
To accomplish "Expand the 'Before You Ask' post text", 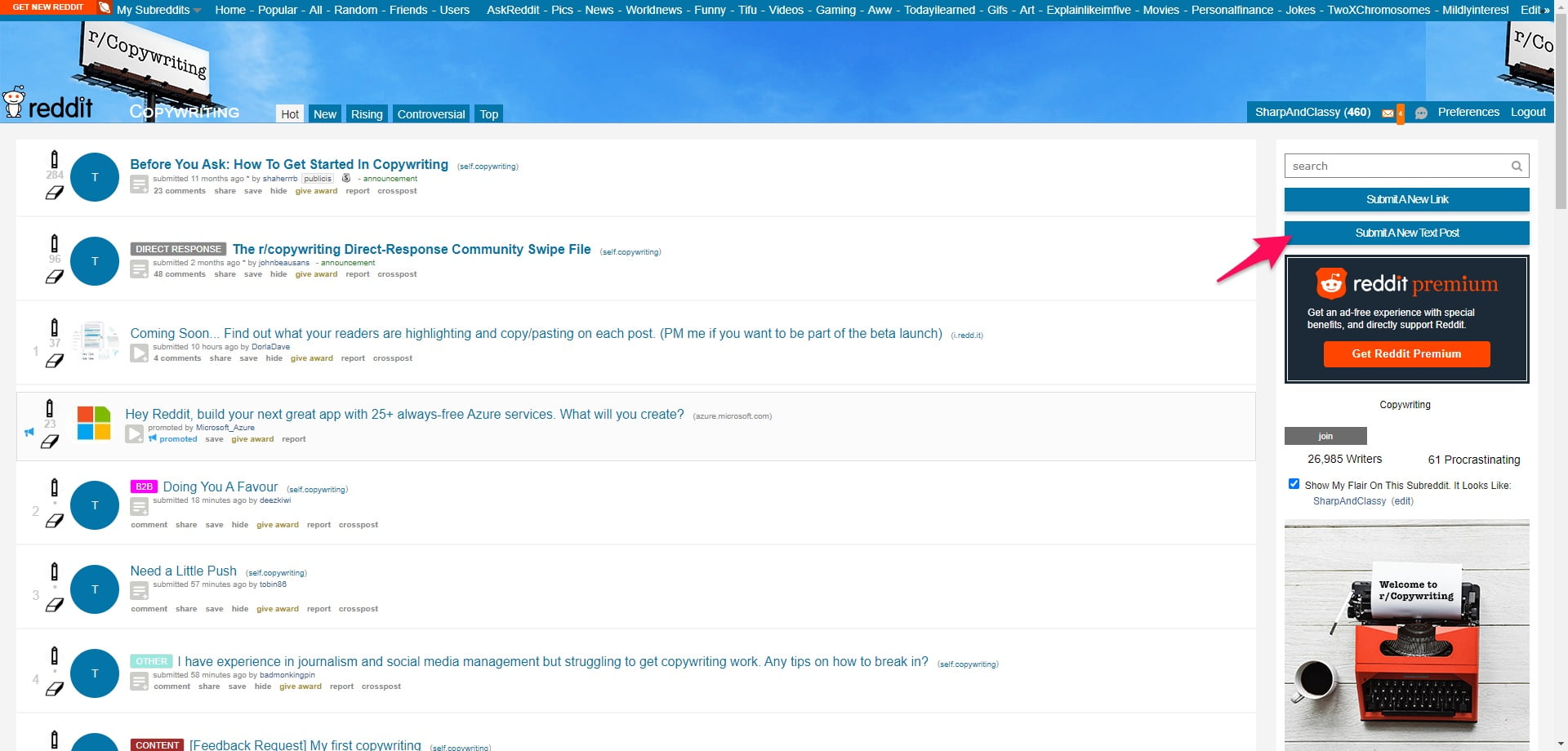I will [x=140, y=185].
